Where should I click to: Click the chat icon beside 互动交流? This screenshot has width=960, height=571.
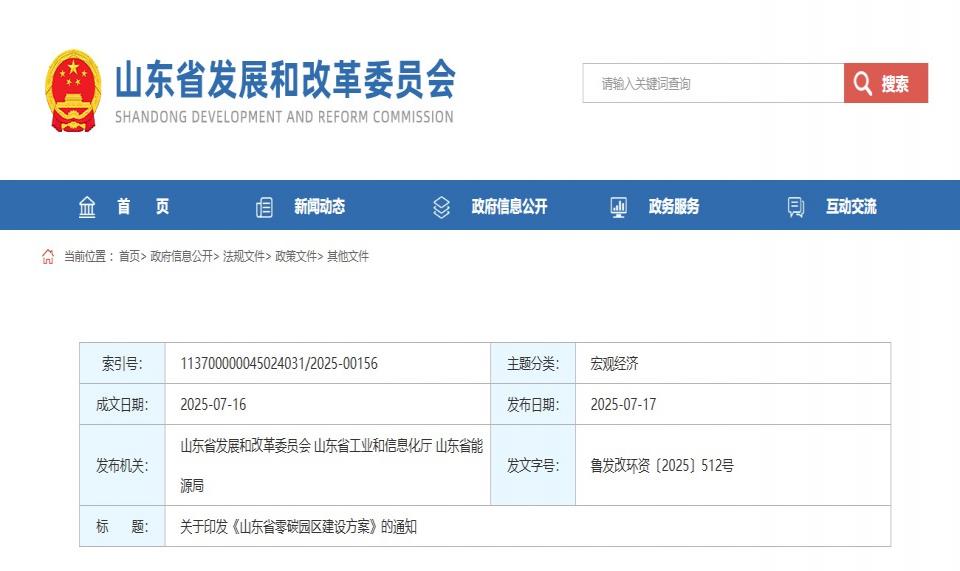(795, 207)
